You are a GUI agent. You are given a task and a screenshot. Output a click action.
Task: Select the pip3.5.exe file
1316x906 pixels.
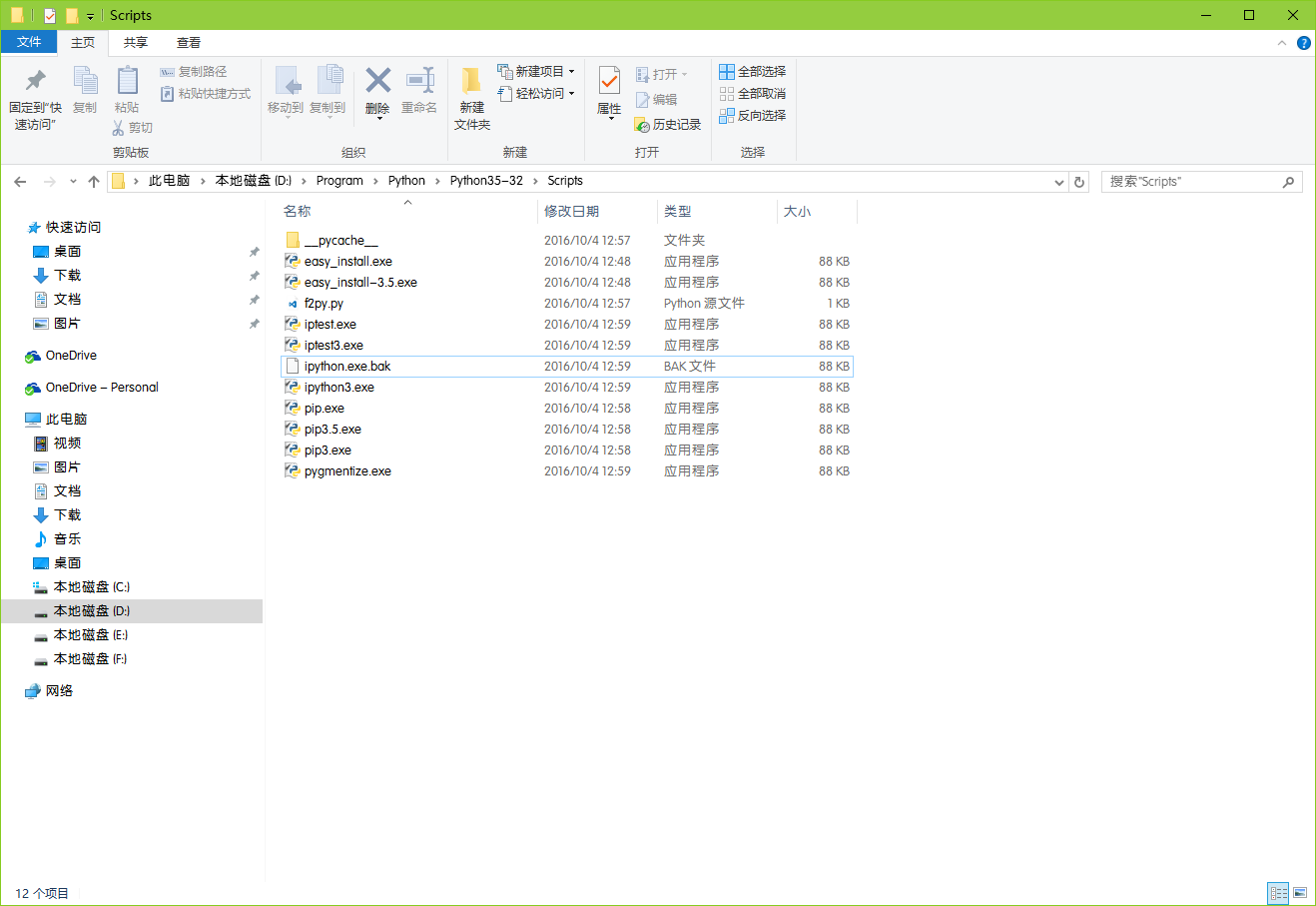pos(567,430)
